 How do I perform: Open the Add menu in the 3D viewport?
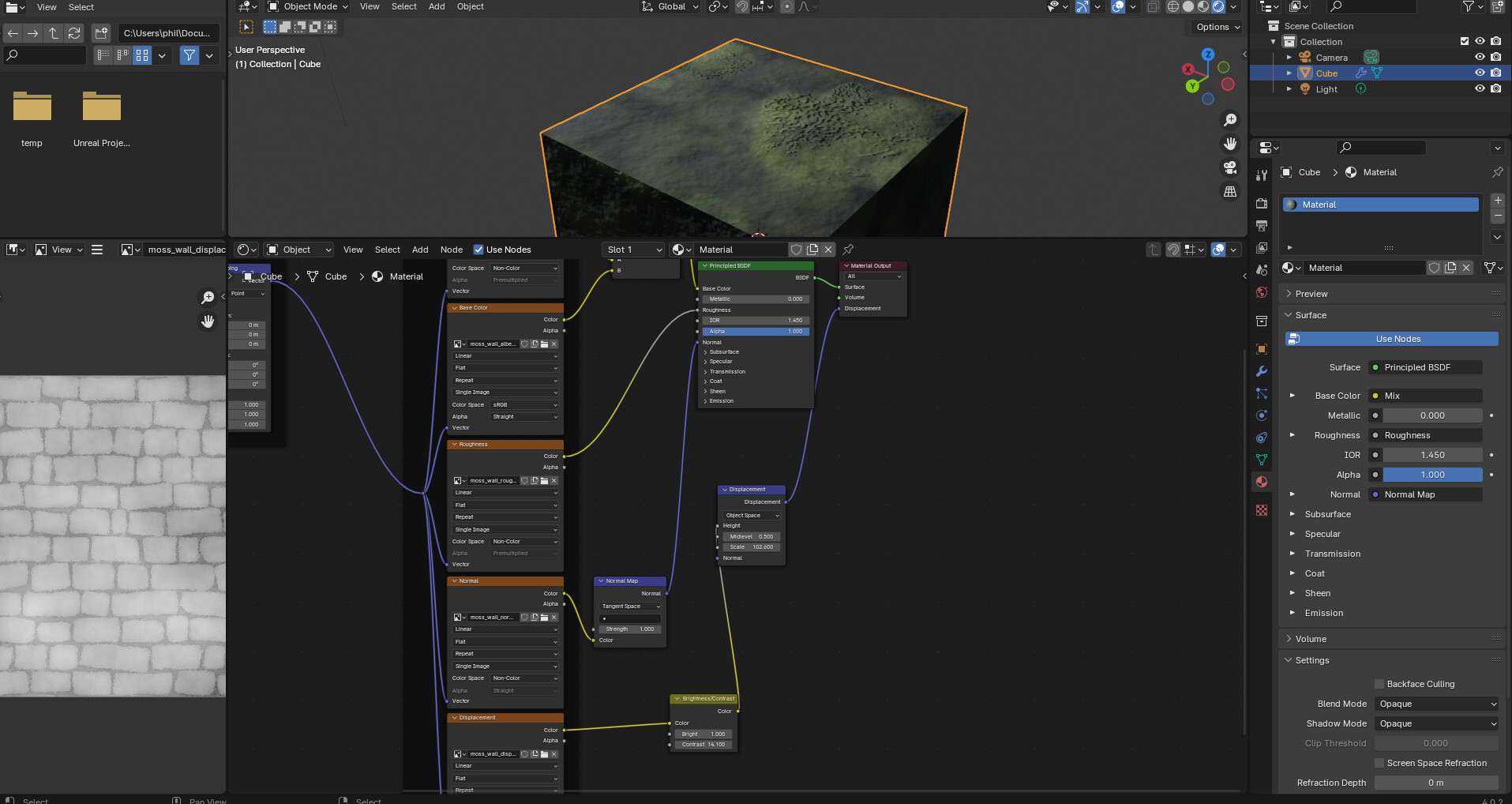(x=436, y=6)
